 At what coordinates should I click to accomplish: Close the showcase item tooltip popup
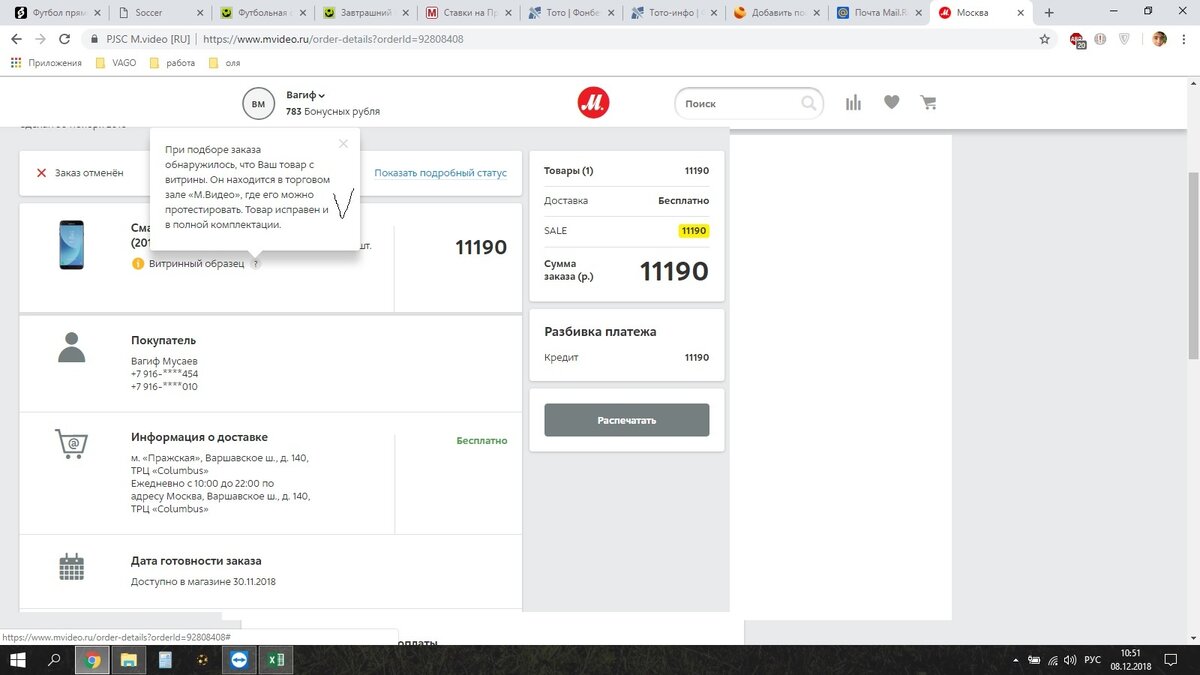click(344, 144)
